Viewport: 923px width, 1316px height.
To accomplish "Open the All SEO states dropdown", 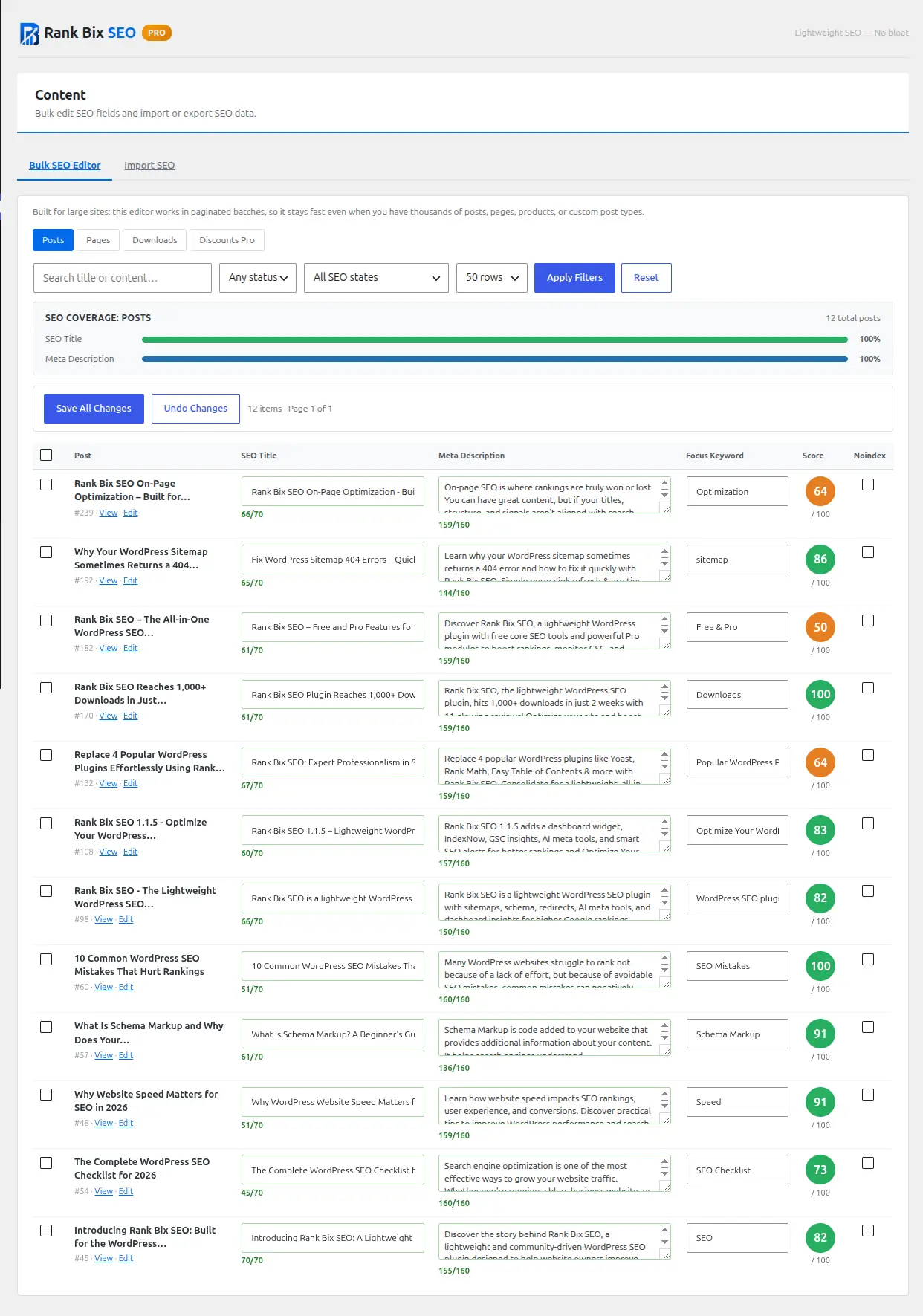I will tap(376, 278).
